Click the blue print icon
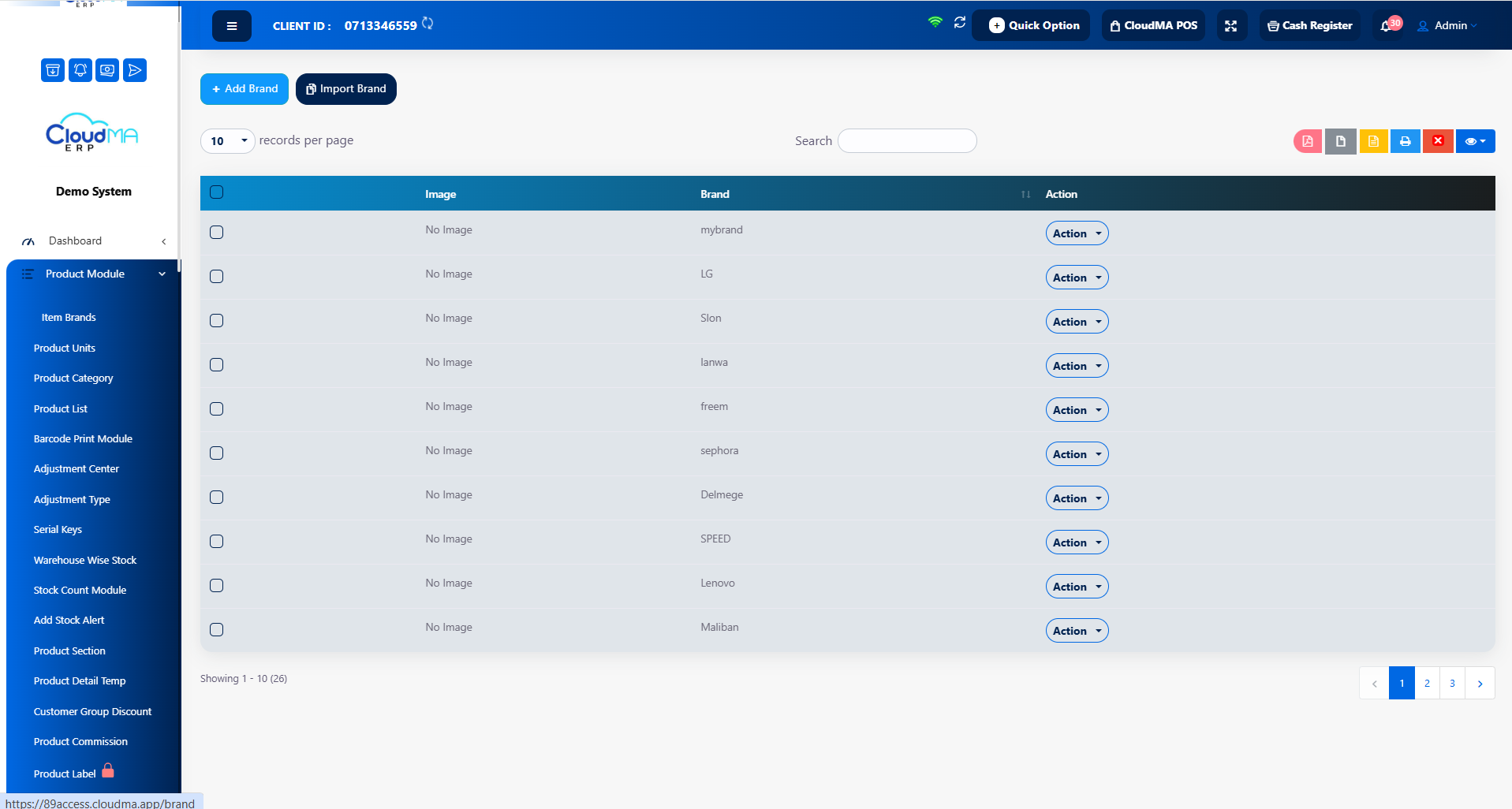1512x809 pixels. [1405, 141]
